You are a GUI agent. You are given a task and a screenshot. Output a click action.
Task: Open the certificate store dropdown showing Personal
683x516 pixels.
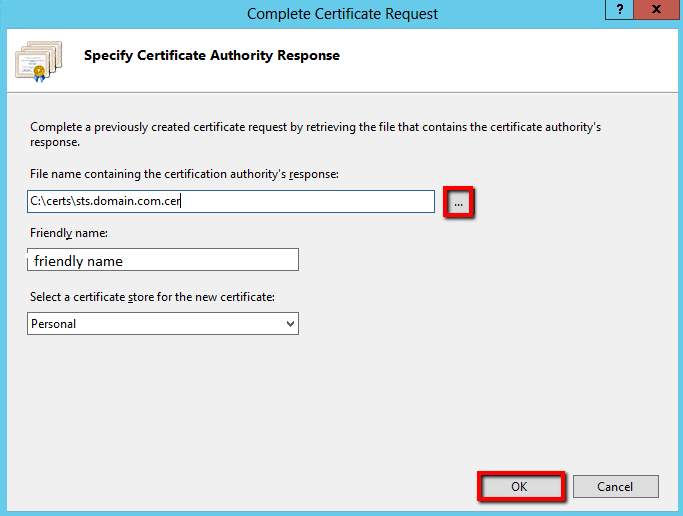click(x=163, y=324)
